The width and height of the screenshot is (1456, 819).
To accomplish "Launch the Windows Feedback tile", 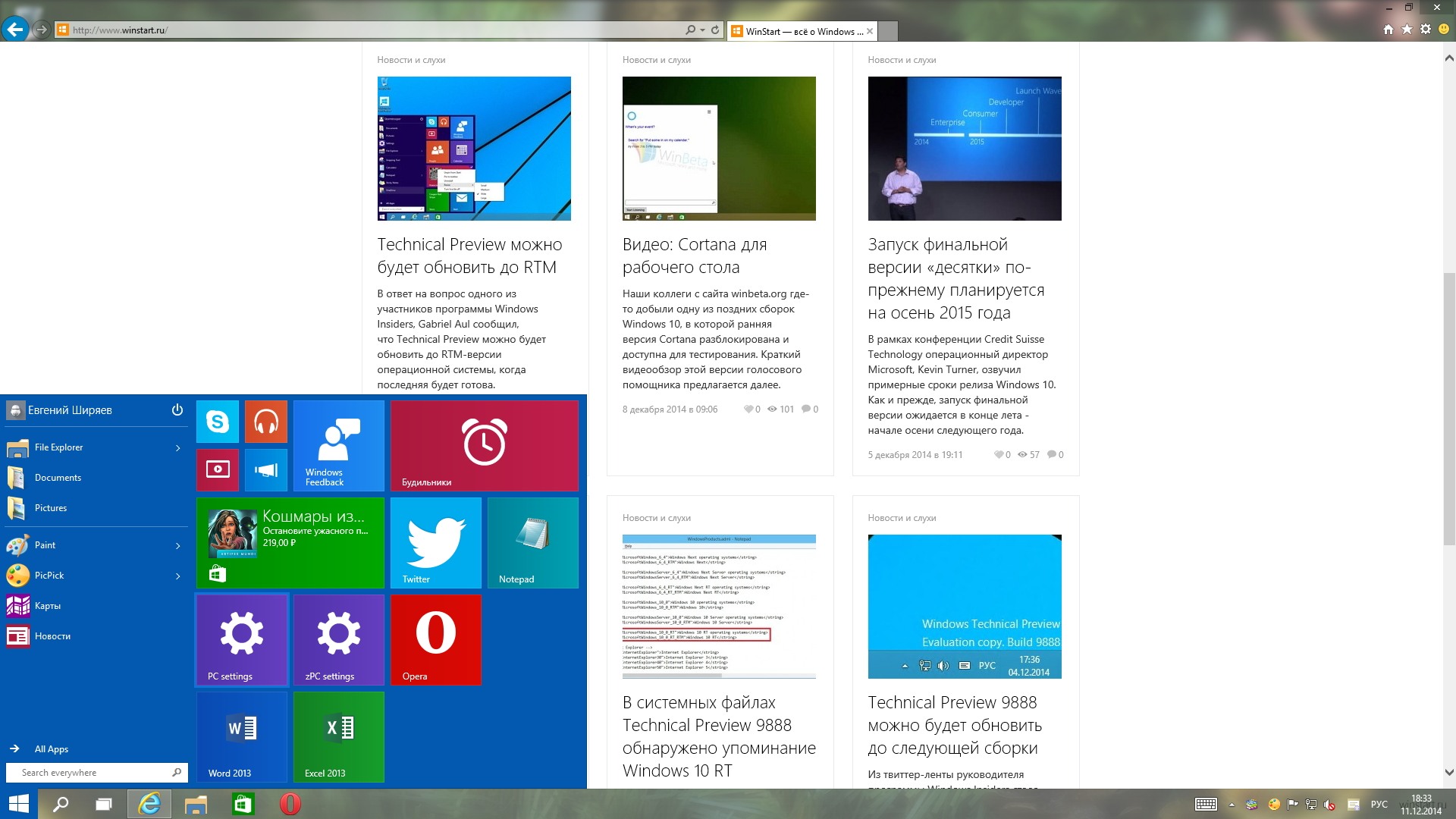I will click(x=339, y=446).
